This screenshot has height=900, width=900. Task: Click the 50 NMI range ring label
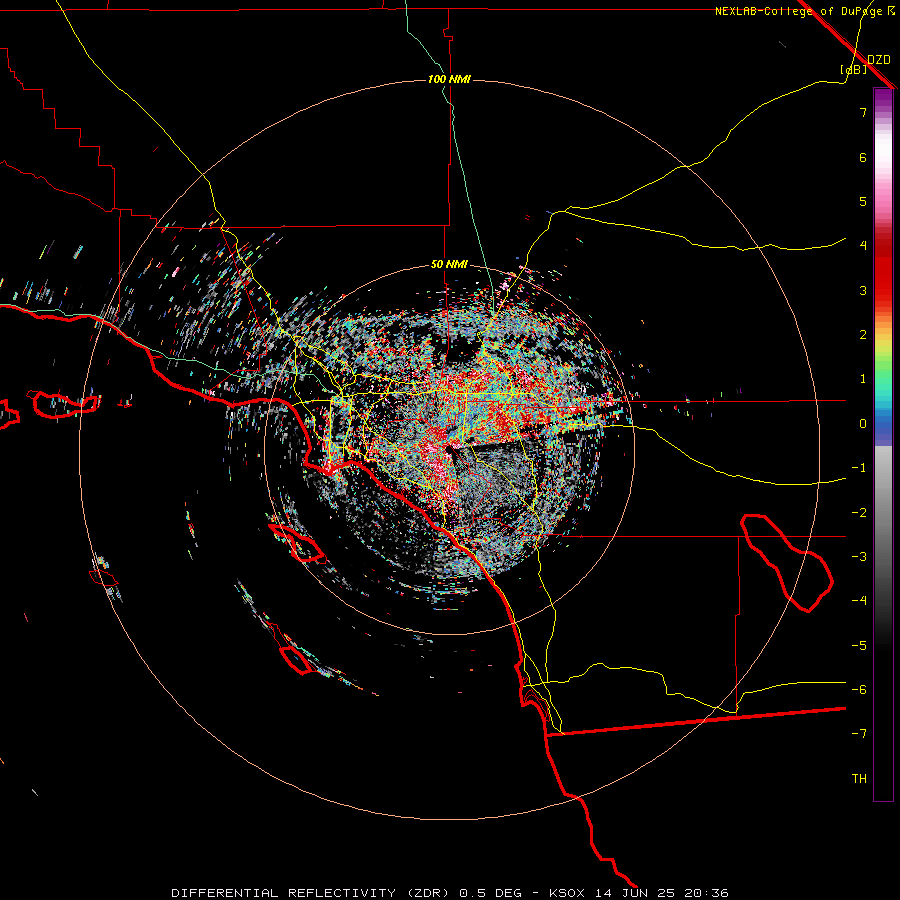coord(449,265)
